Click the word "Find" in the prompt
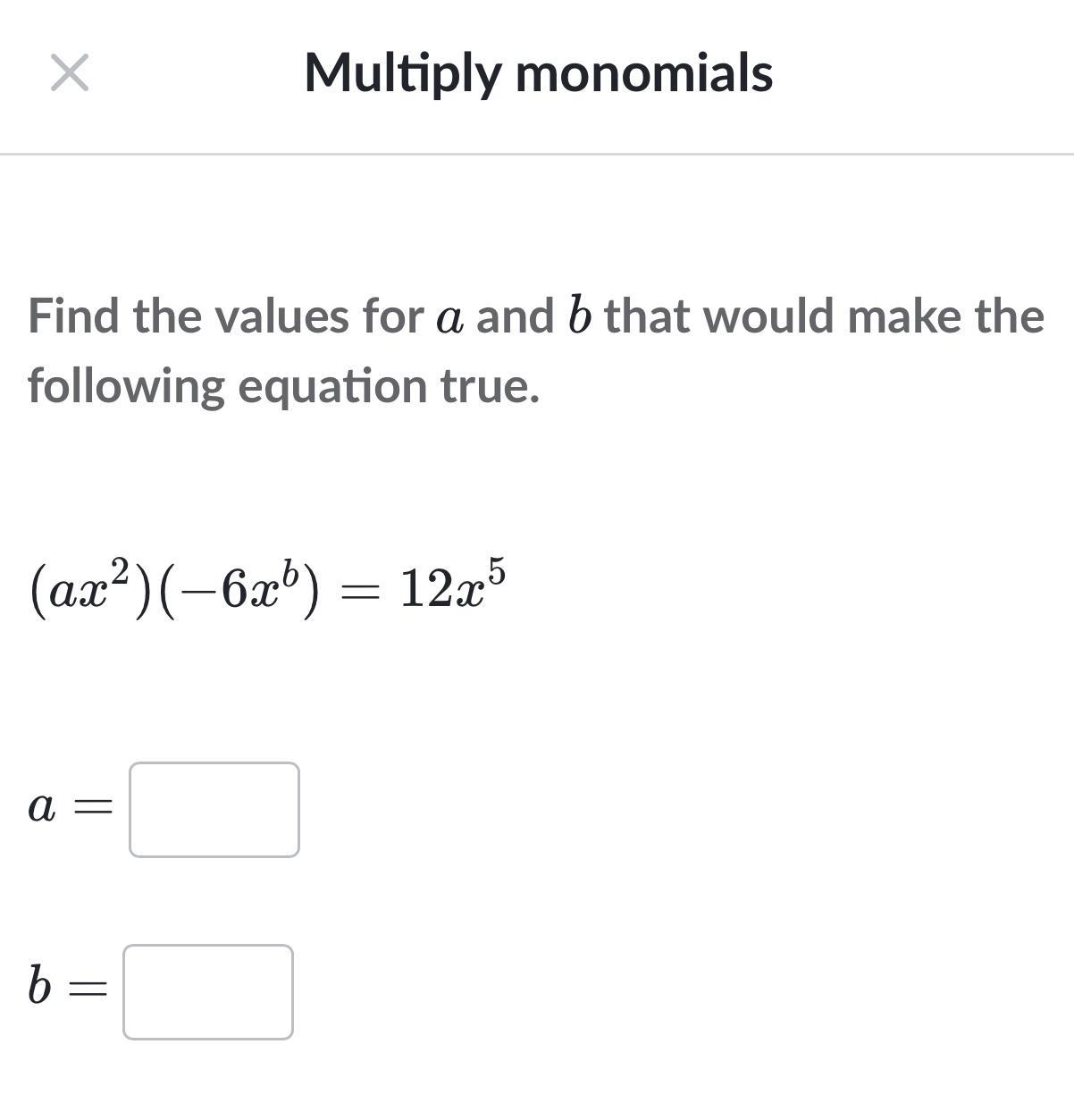 pos(75,316)
